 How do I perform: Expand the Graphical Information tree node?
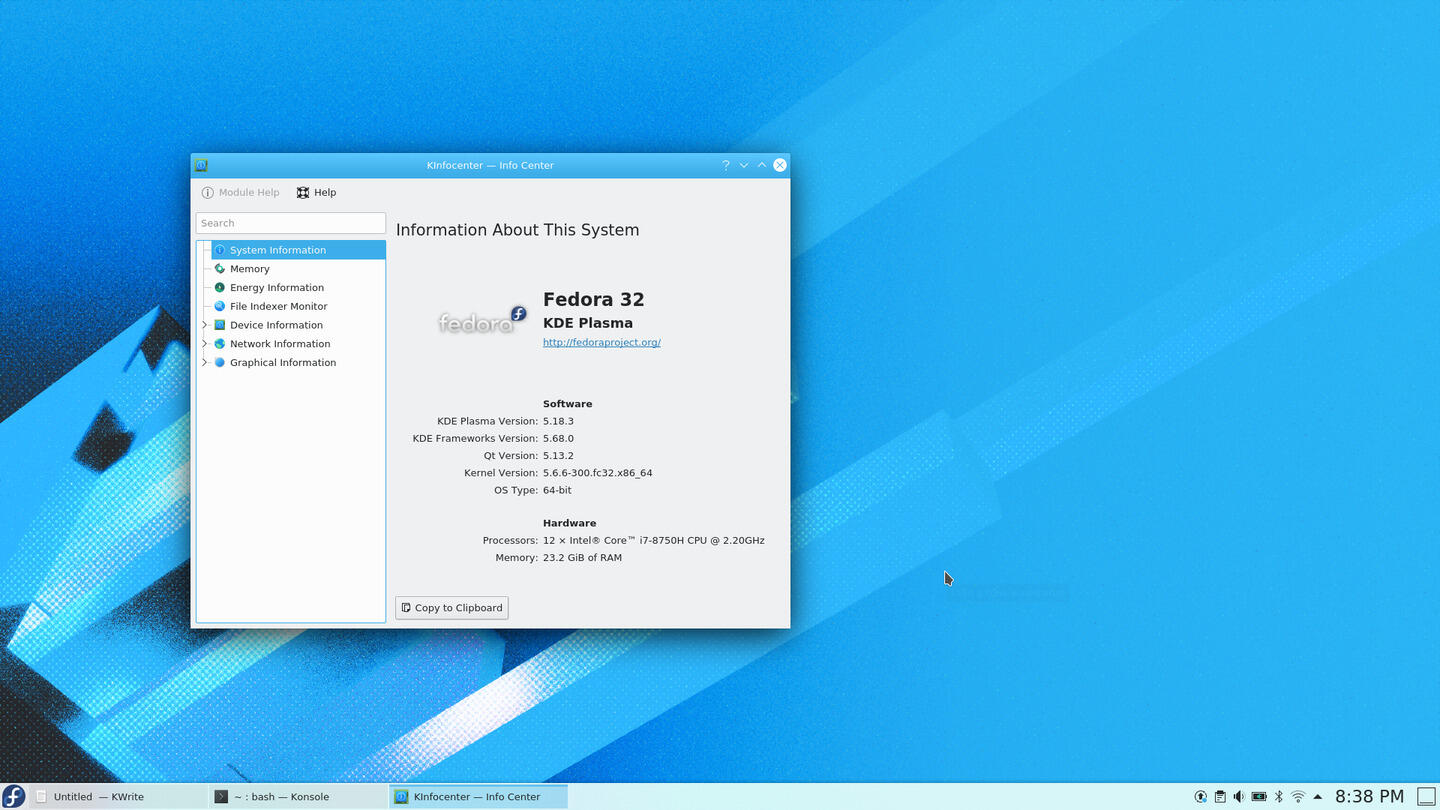[205, 362]
